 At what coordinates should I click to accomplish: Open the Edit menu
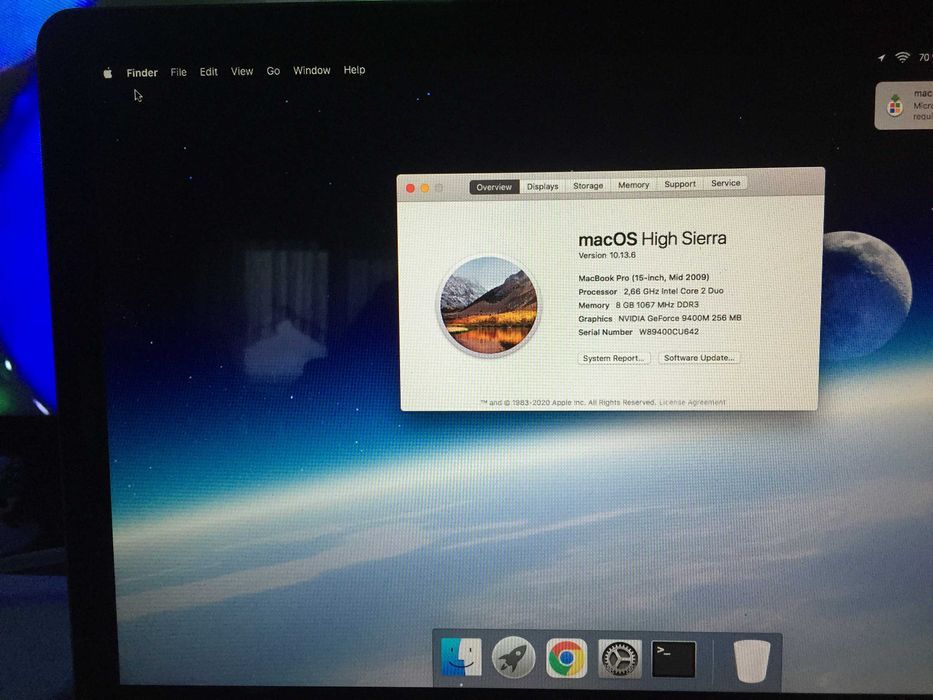coord(208,71)
